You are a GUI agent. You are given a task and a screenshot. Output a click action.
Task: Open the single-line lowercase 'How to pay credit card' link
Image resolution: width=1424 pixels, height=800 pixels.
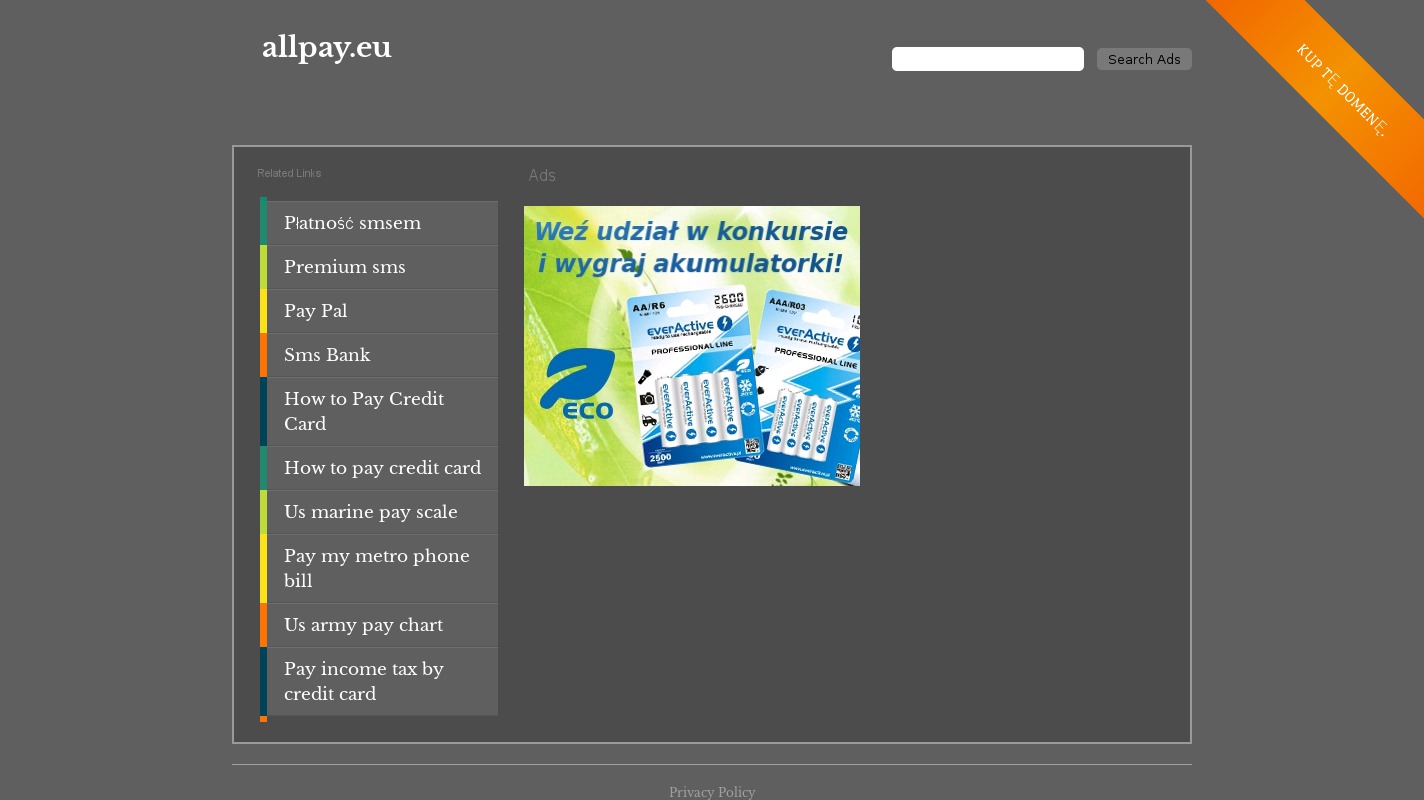[382, 468]
